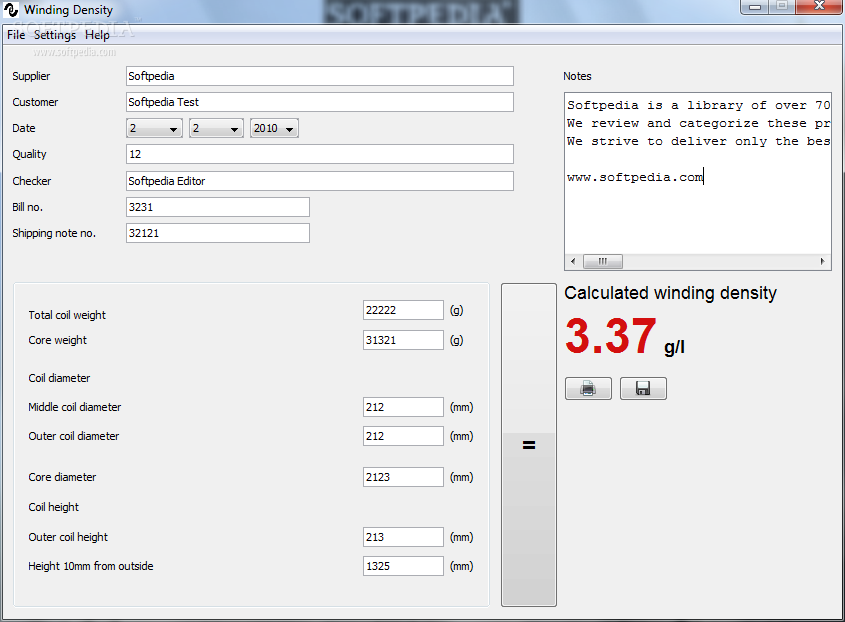The width and height of the screenshot is (845, 622).
Task: Click the 'Calculated winding density' heading
Action: [670, 293]
